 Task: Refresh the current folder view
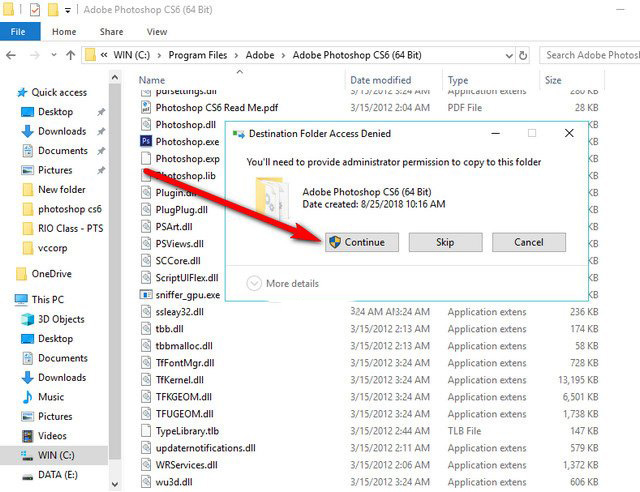[x=522, y=55]
